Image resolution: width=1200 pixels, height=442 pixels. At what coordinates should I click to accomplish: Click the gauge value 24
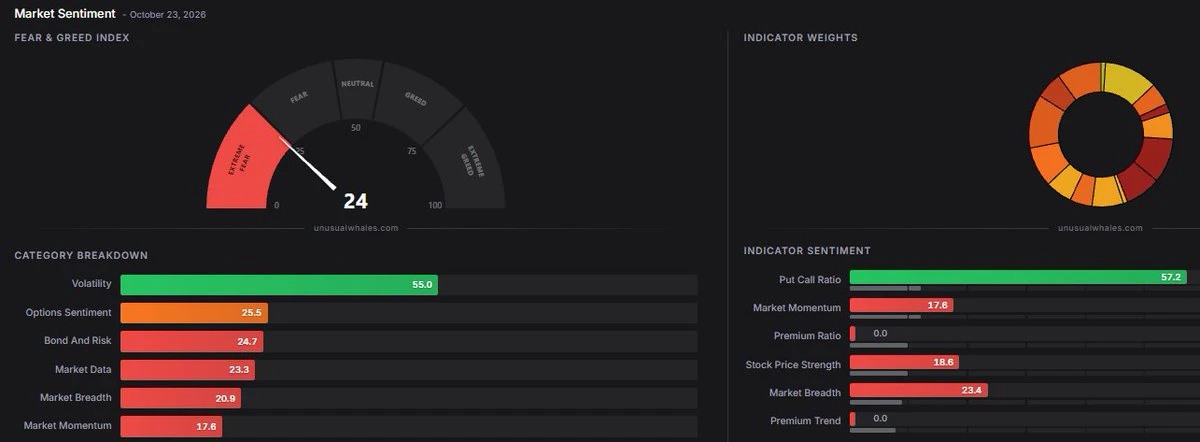click(x=356, y=201)
